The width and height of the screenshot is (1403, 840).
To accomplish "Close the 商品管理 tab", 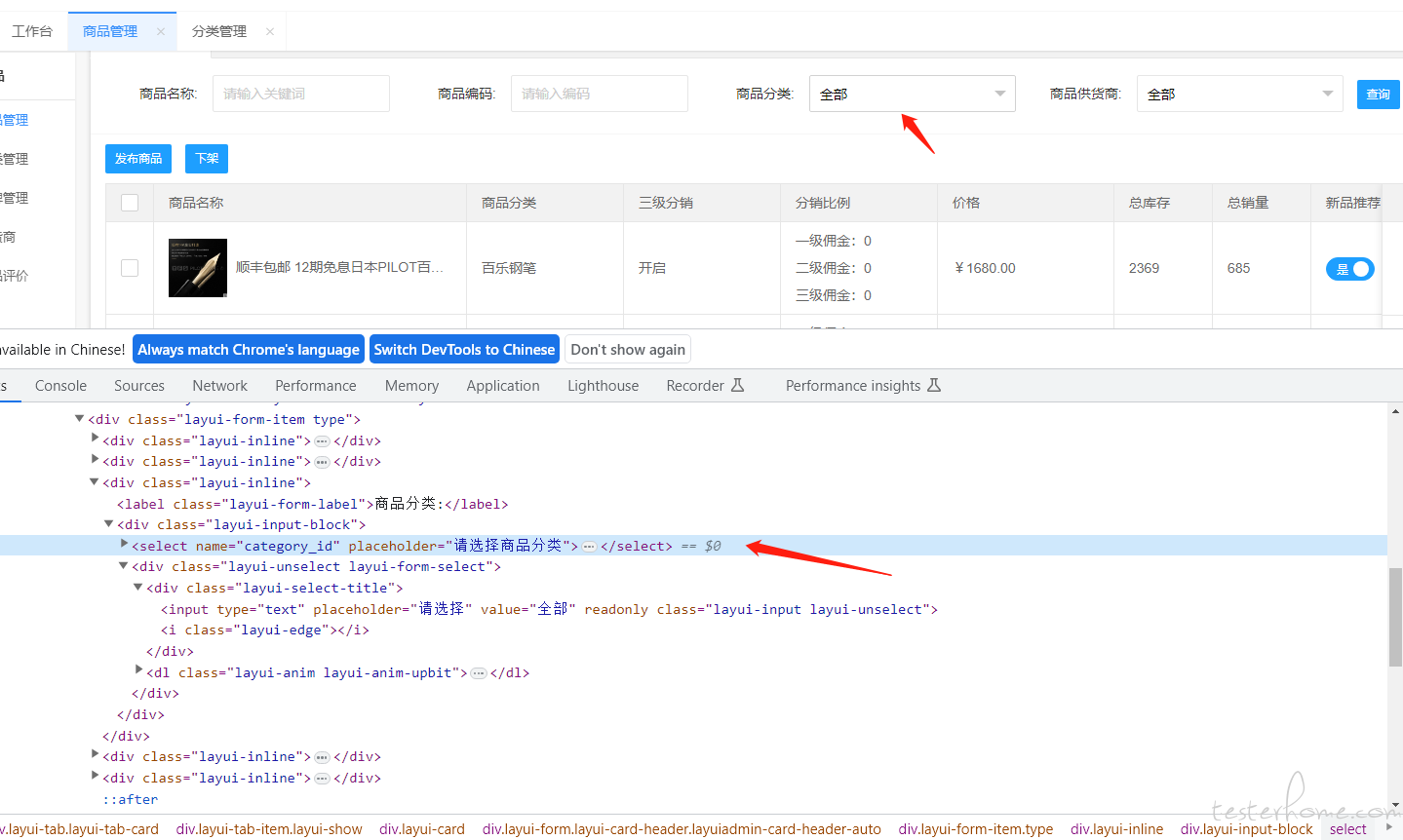I will pos(161,32).
